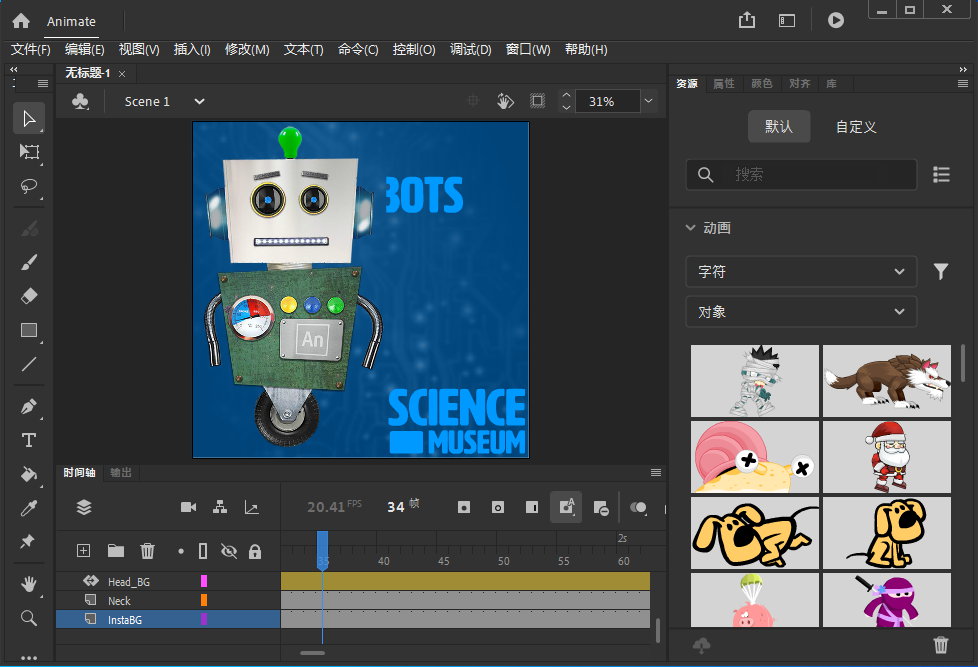The width and height of the screenshot is (978, 667).
Task: Insert blank keyframe in timeline
Action: pyautogui.click(x=498, y=507)
